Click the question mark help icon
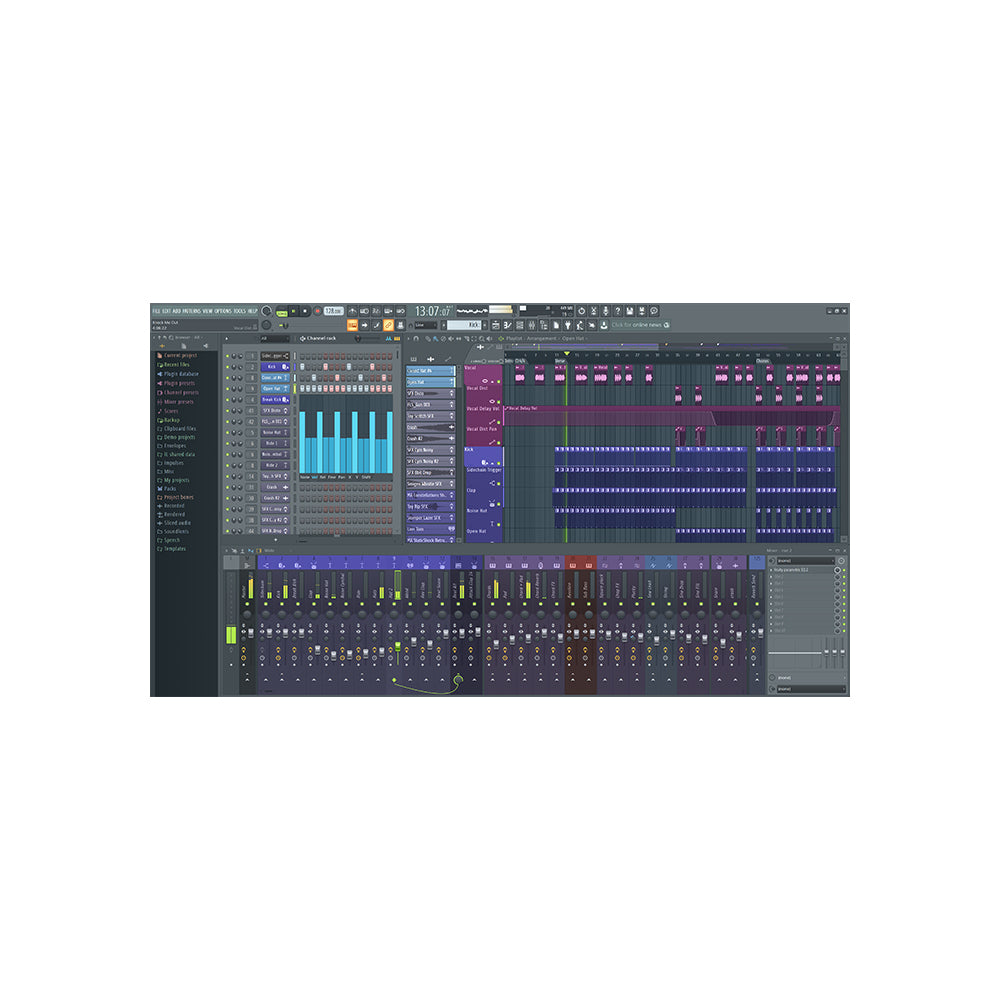Viewport: 1000px width, 1000px height. 617,311
